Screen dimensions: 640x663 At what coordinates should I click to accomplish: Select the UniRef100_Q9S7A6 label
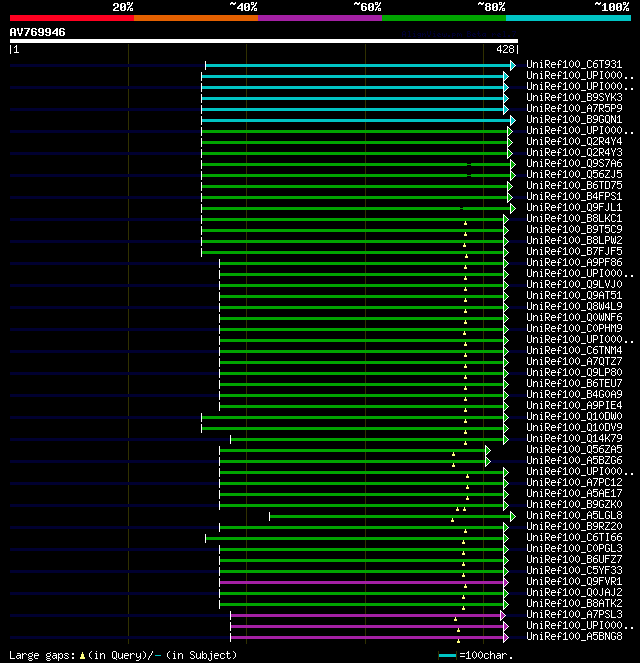tap(574, 163)
